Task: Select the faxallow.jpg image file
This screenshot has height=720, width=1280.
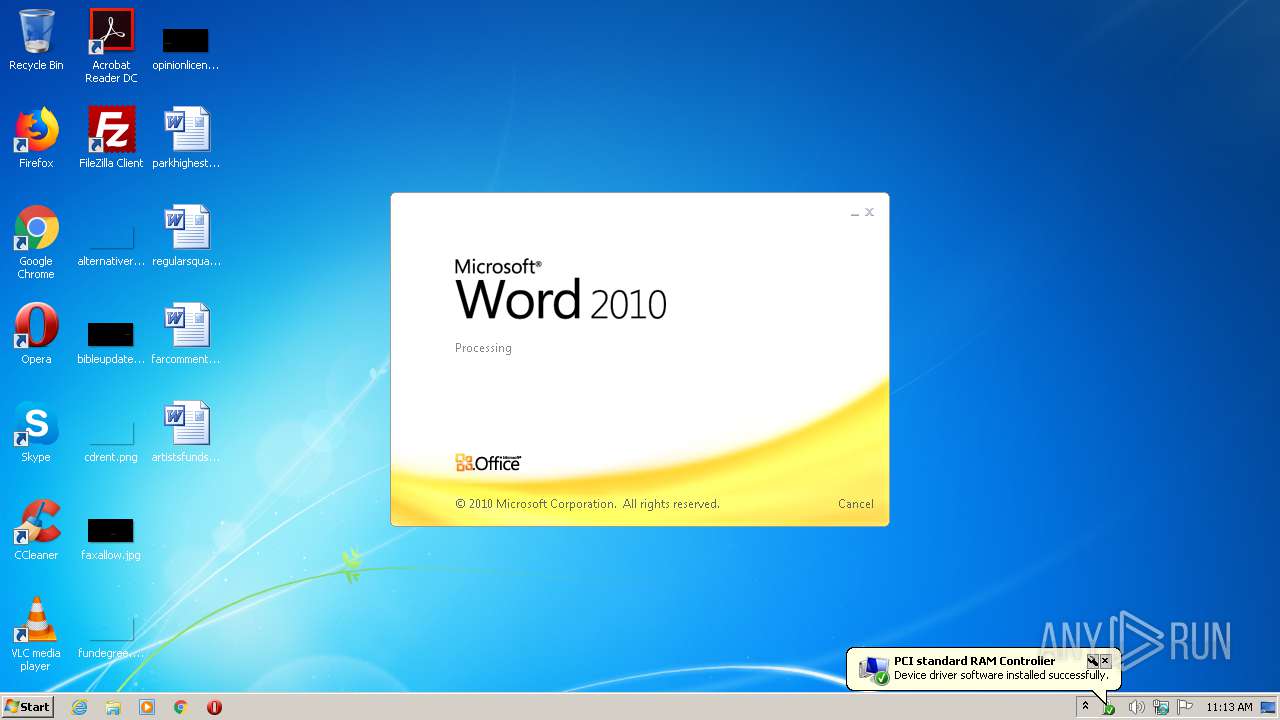Action: (x=111, y=538)
